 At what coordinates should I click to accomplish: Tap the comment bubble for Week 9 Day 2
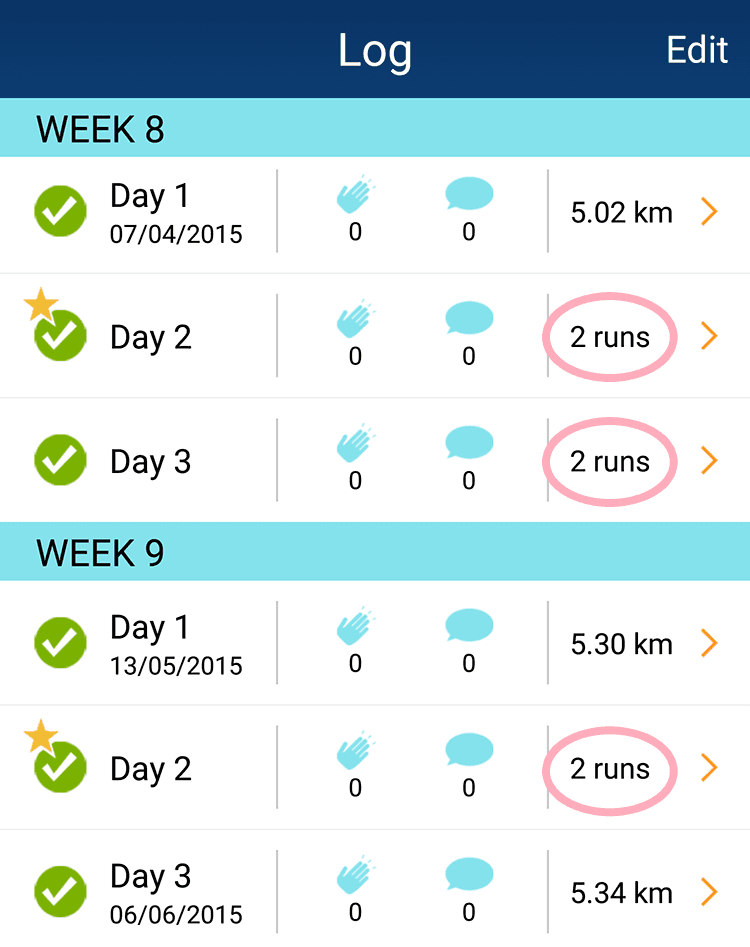[468, 751]
